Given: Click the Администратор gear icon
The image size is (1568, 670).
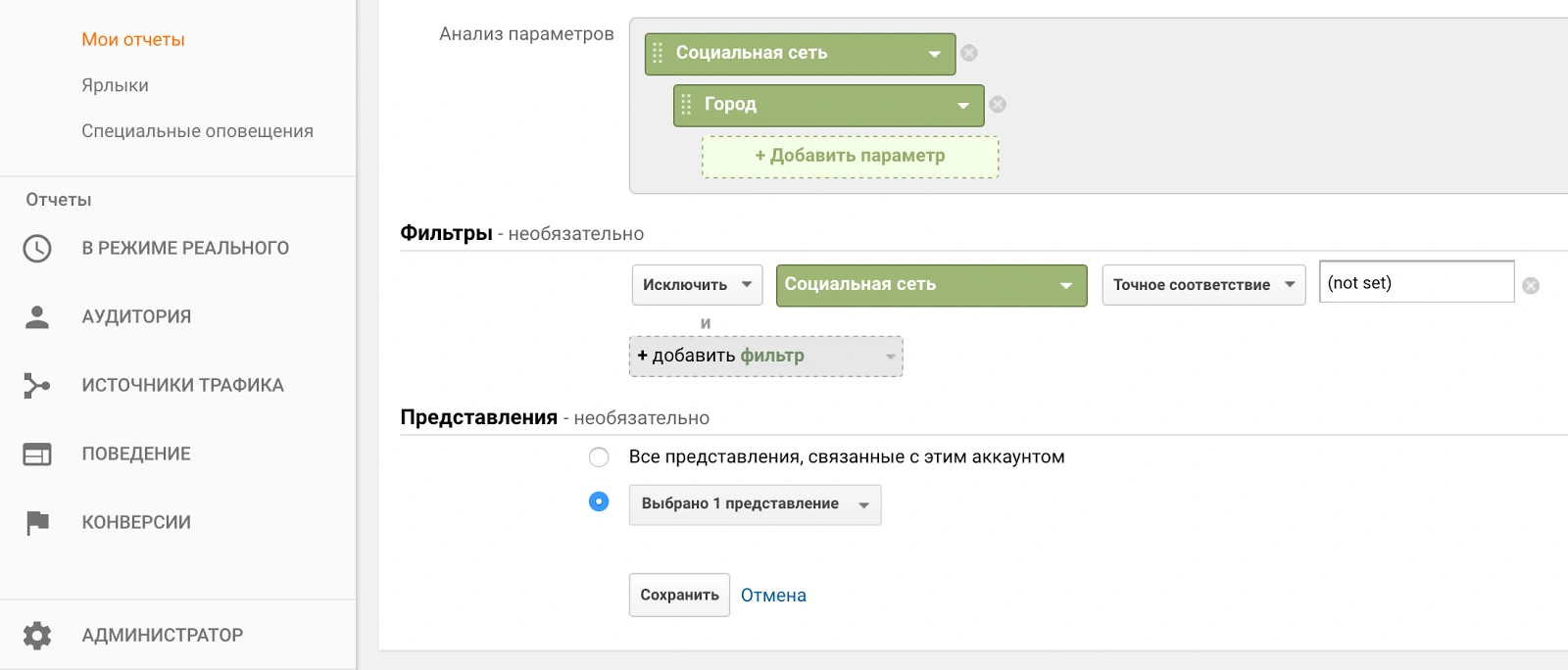Looking at the screenshot, I should coord(37,636).
